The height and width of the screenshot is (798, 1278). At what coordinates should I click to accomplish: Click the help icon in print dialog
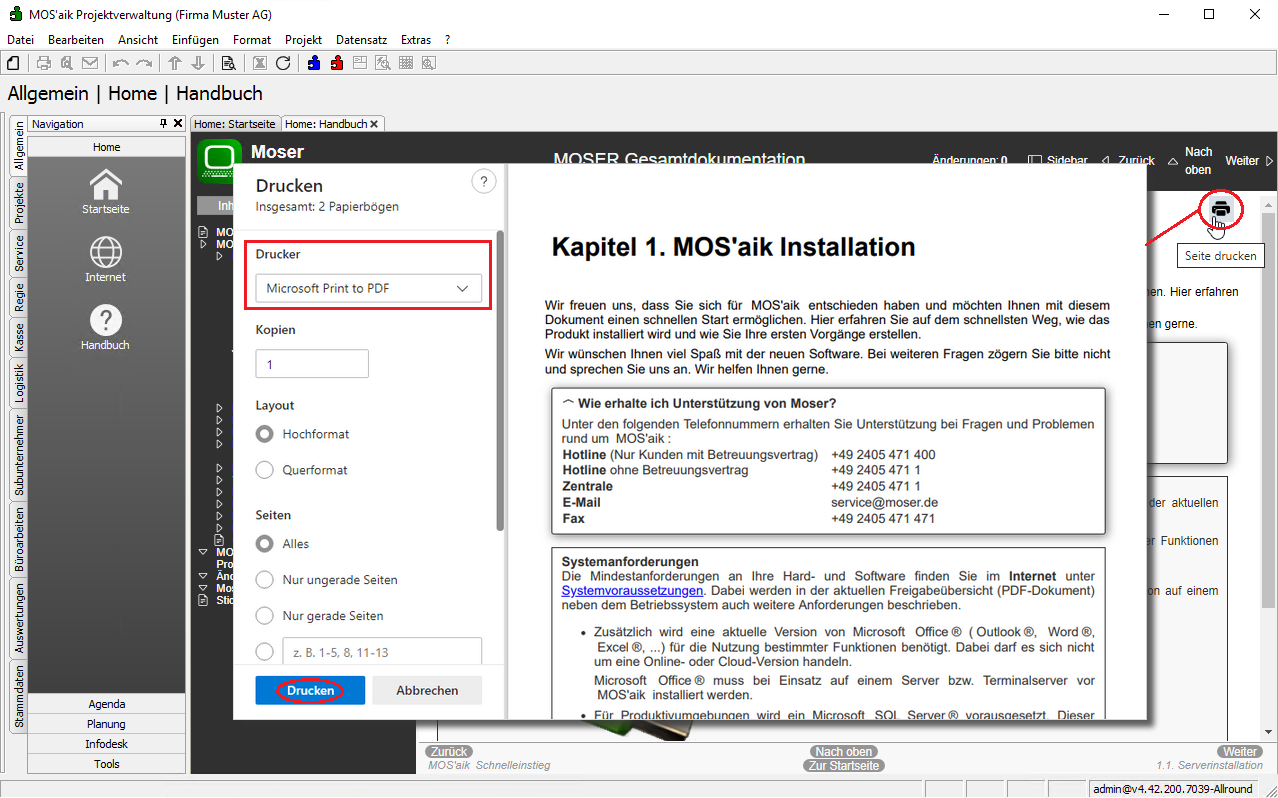click(483, 181)
